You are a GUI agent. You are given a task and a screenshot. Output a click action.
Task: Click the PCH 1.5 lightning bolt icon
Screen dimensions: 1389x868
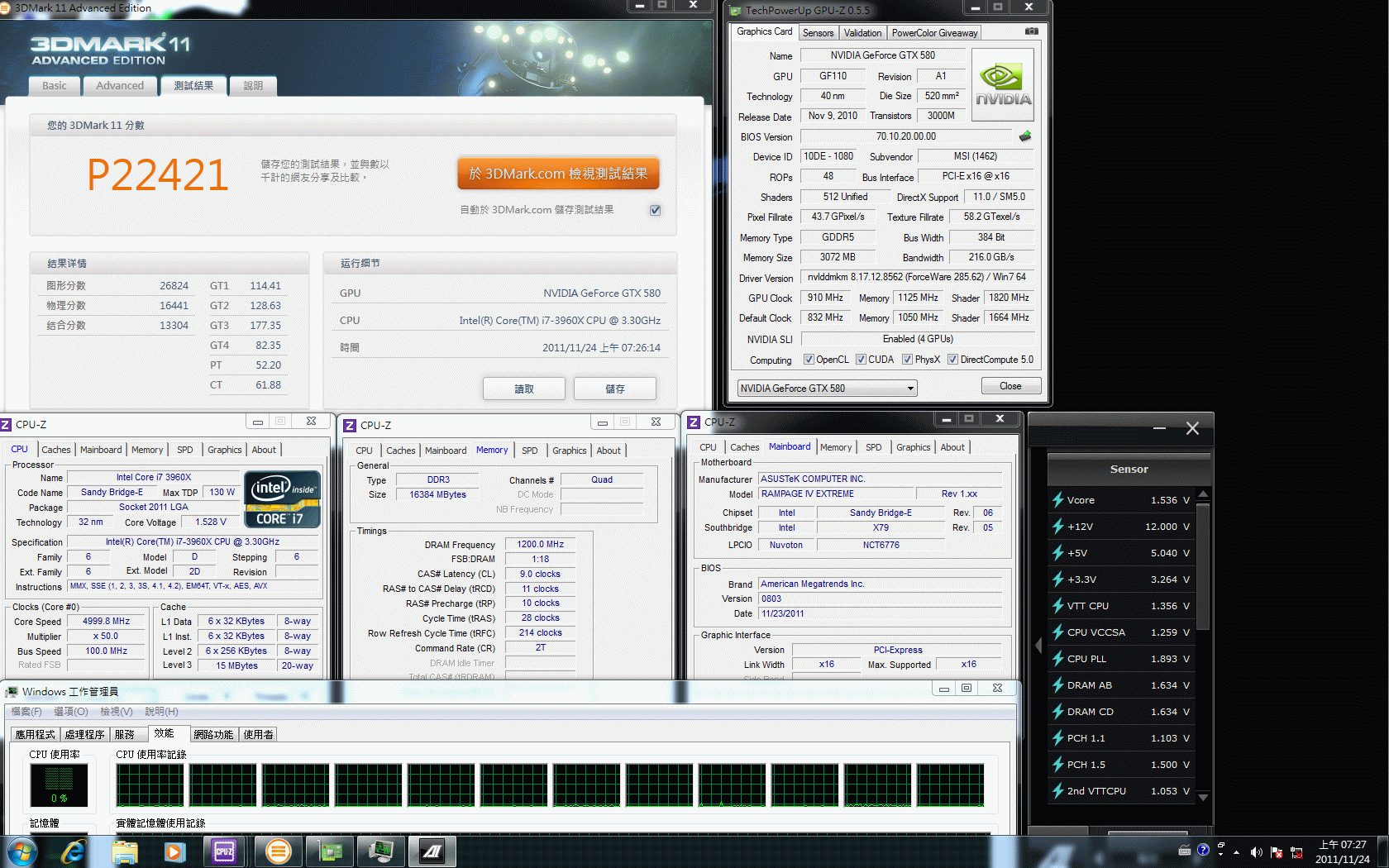tap(1057, 765)
